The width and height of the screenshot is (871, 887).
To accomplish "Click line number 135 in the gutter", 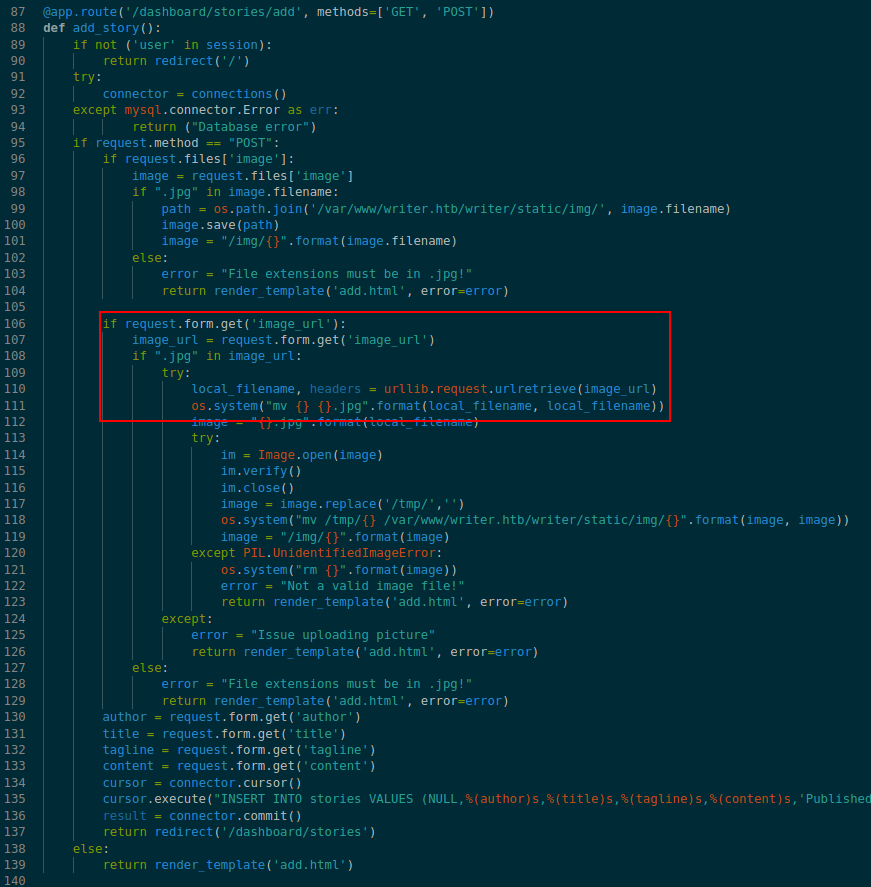I will click(x=17, y=799).
